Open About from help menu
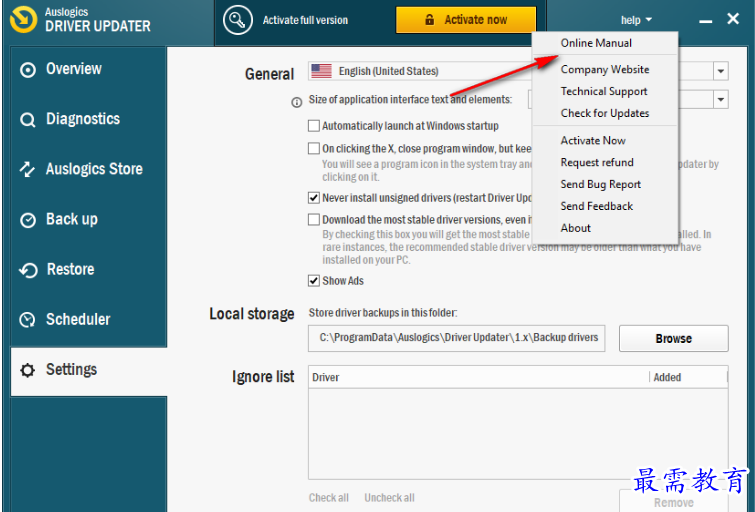The image size is (755, 512). pyautogui.click(x=605, y=228)
